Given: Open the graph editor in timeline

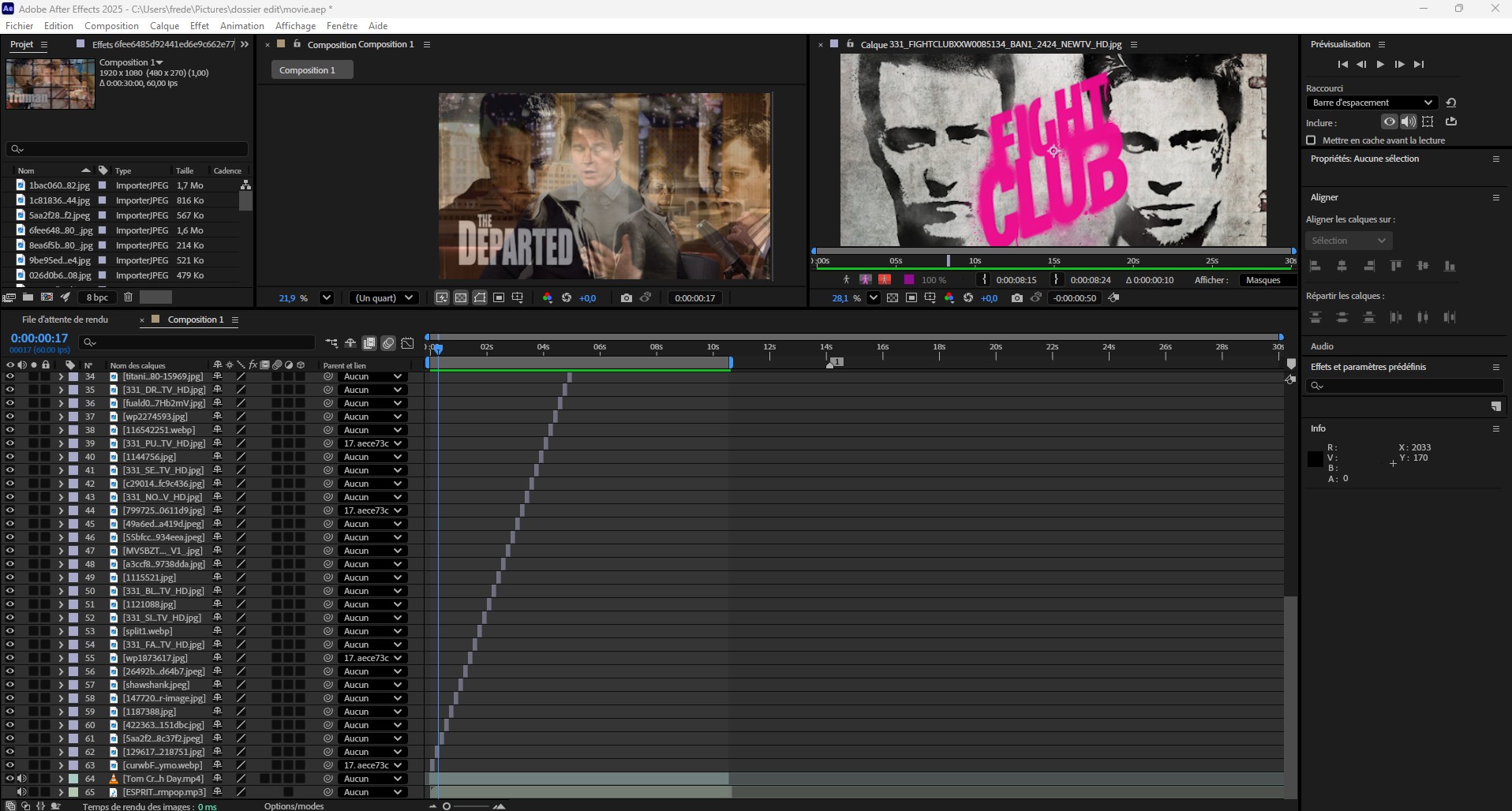Looking at the screenshot, I should click(407, 343).
